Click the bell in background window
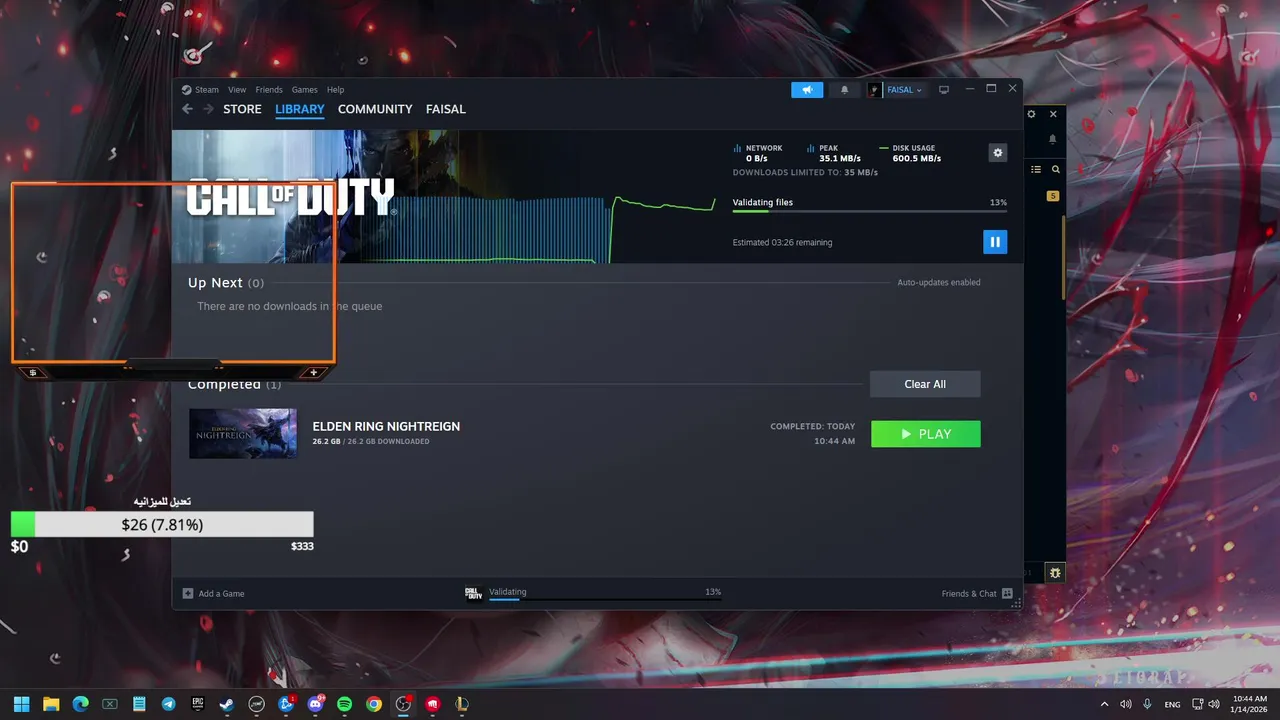 point(1052,140)
